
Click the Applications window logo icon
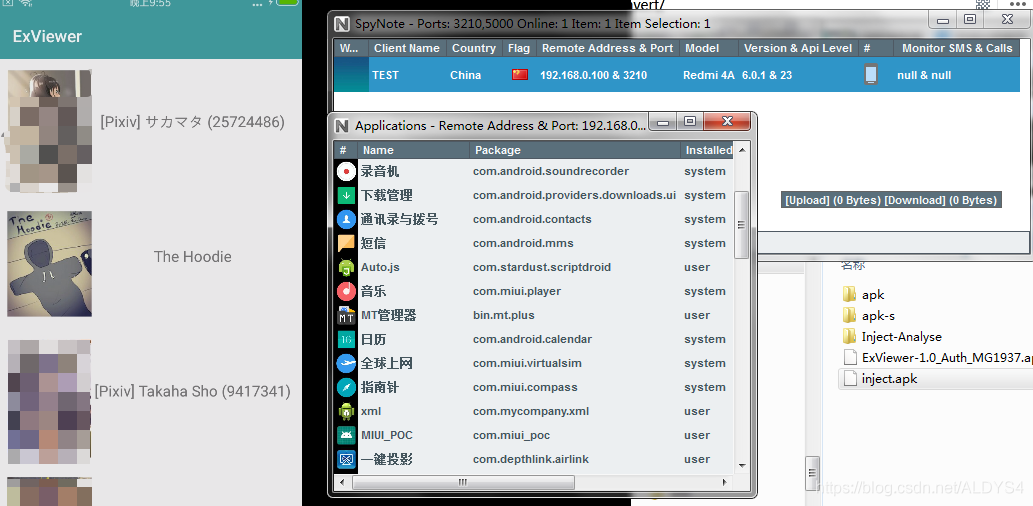pyautogui.click(x=341, y=126)
